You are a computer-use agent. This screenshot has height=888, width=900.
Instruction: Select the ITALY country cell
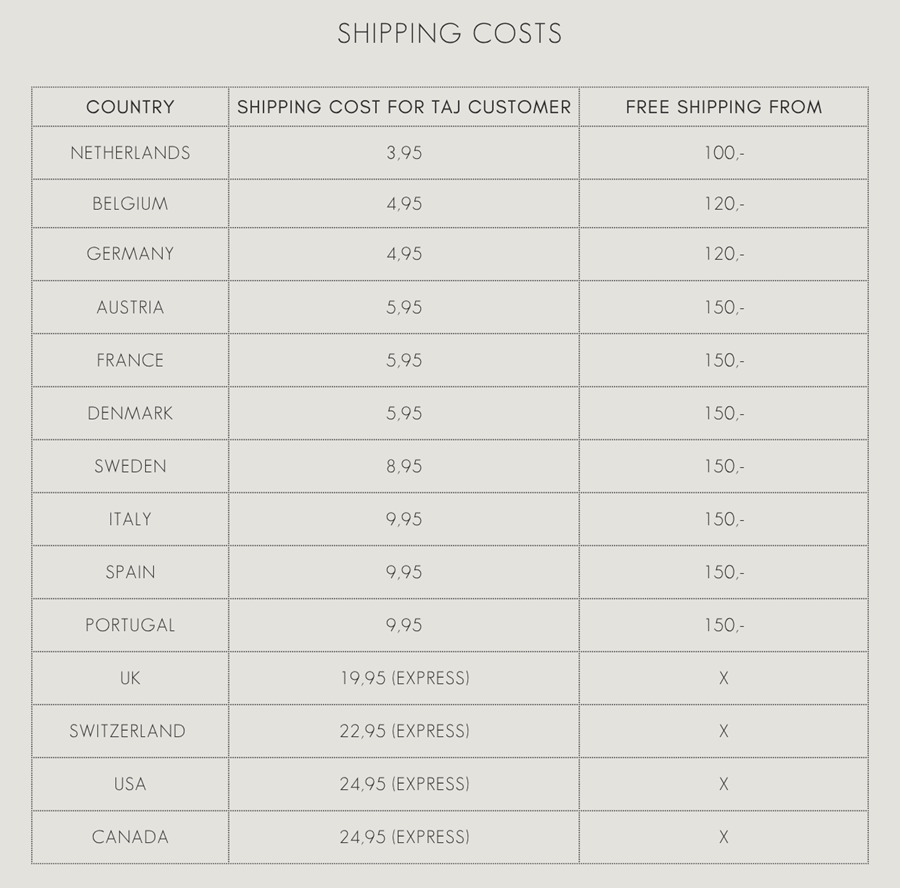130,519
